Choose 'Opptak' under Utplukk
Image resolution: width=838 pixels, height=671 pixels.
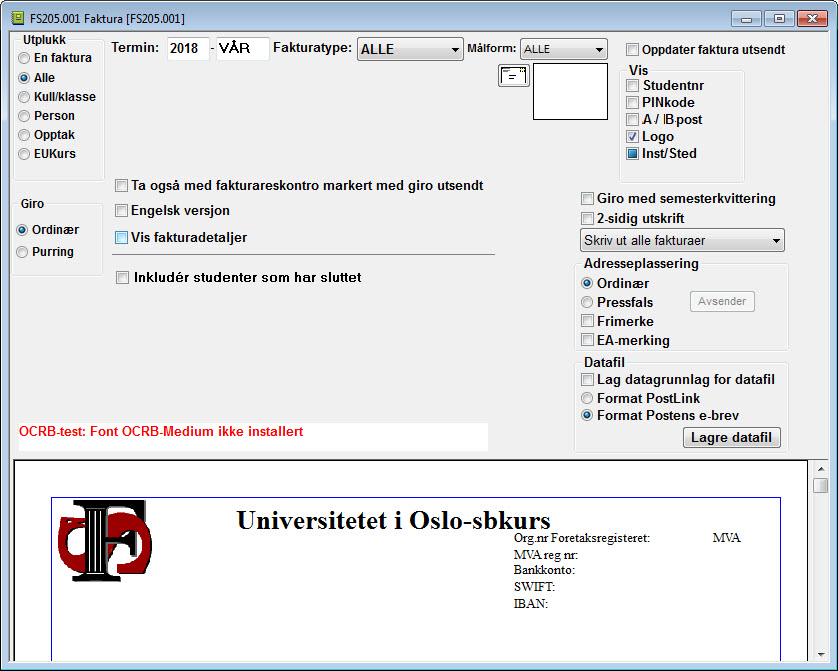point(24,135)
